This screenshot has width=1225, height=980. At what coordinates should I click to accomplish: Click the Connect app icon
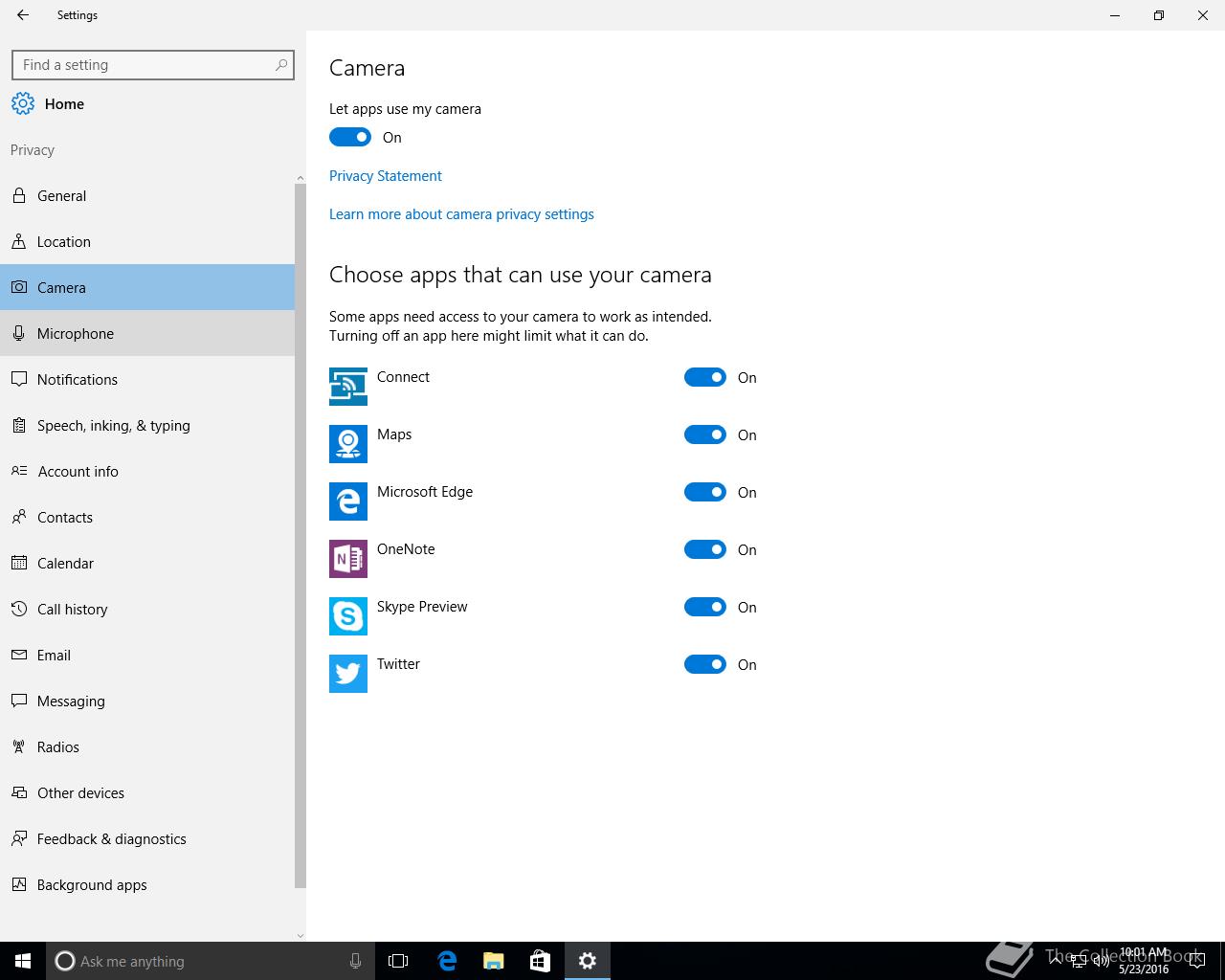pyautogui.click(x=348, y=387)
